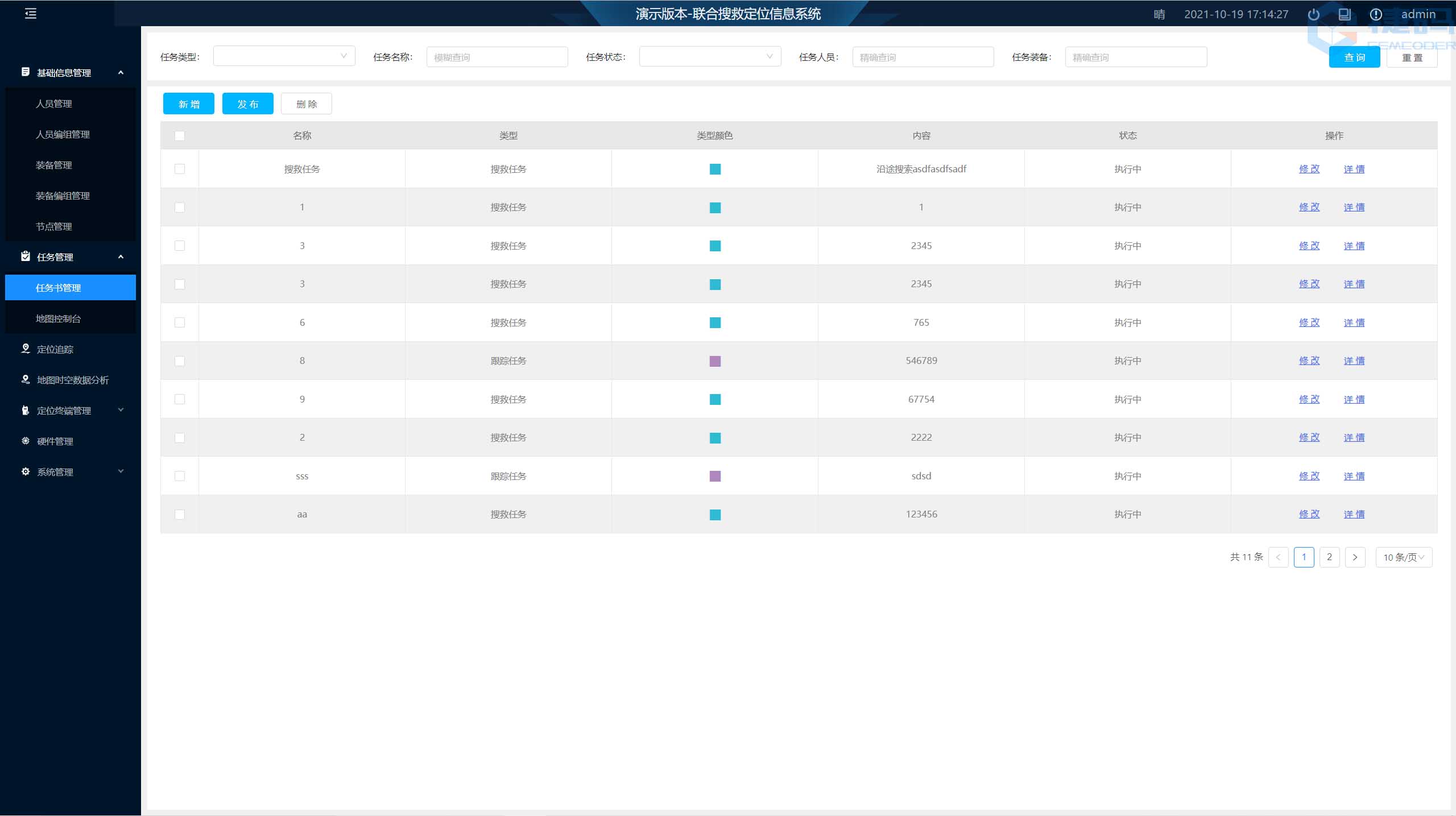Select the checkbox for row named sss

coord(180,476)
